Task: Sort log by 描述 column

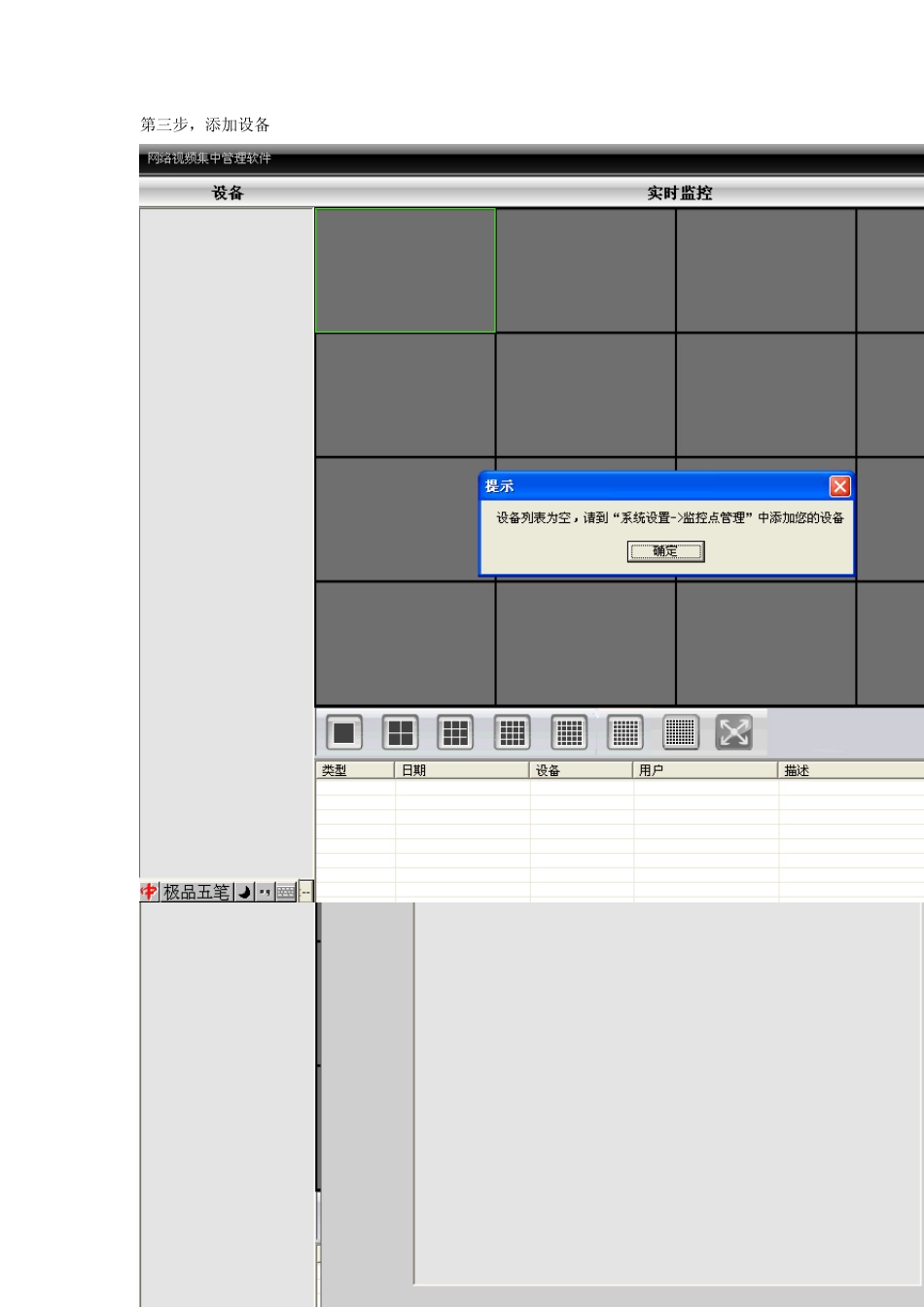Action: point(851,770)
